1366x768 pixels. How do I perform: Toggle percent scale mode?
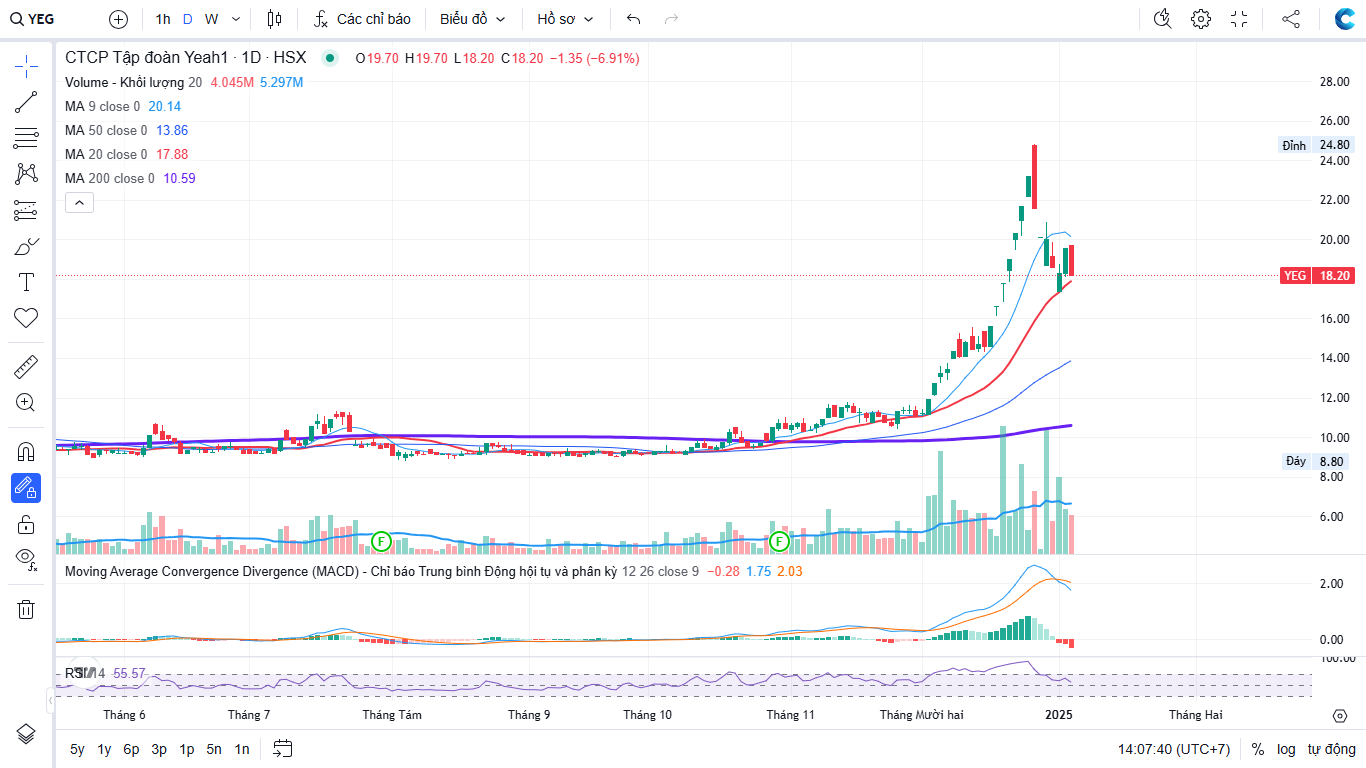(x=1258, y=749)
